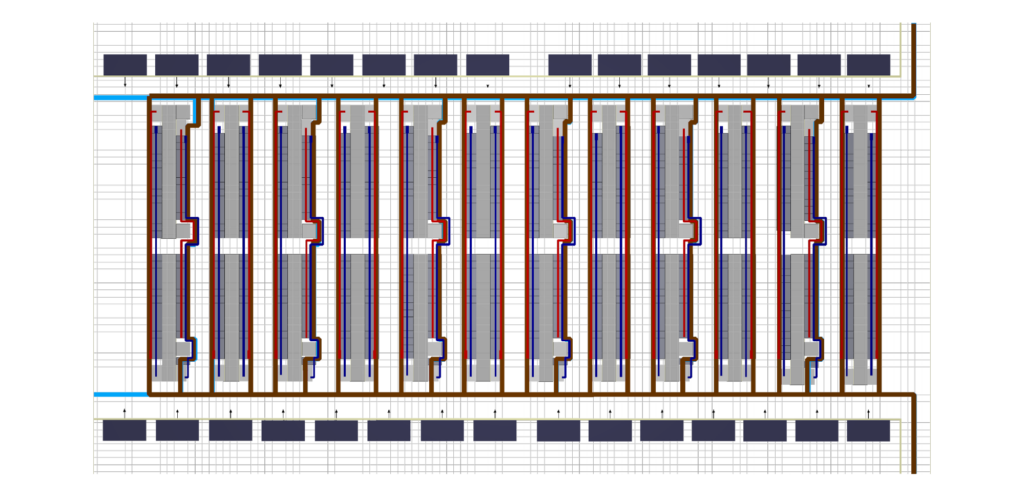Select the rightmost dark pad in bottom row
The image size is (1024, 497).
click(x=868, y=431)
